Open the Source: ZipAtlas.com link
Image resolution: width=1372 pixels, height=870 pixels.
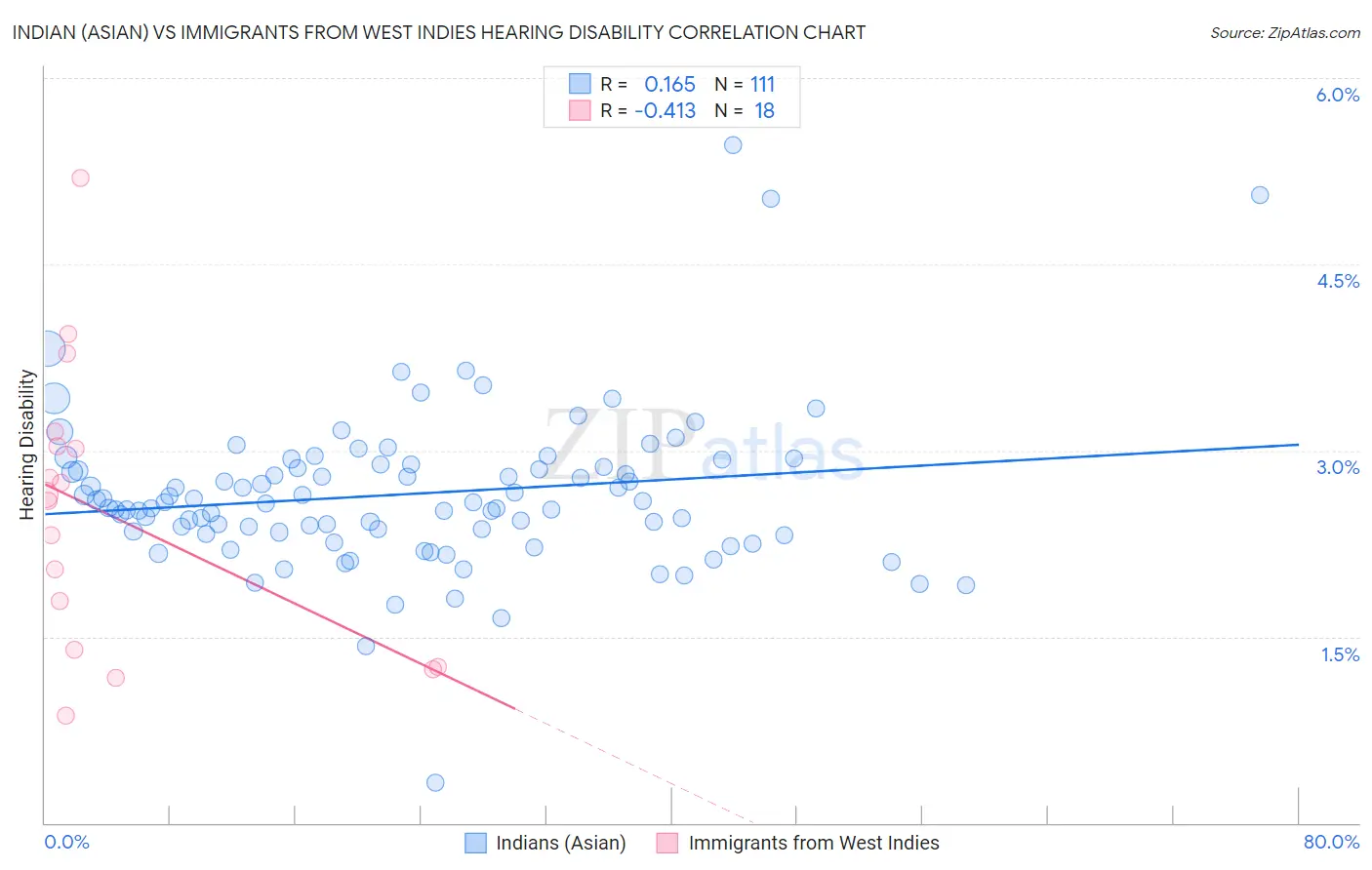1285,32
